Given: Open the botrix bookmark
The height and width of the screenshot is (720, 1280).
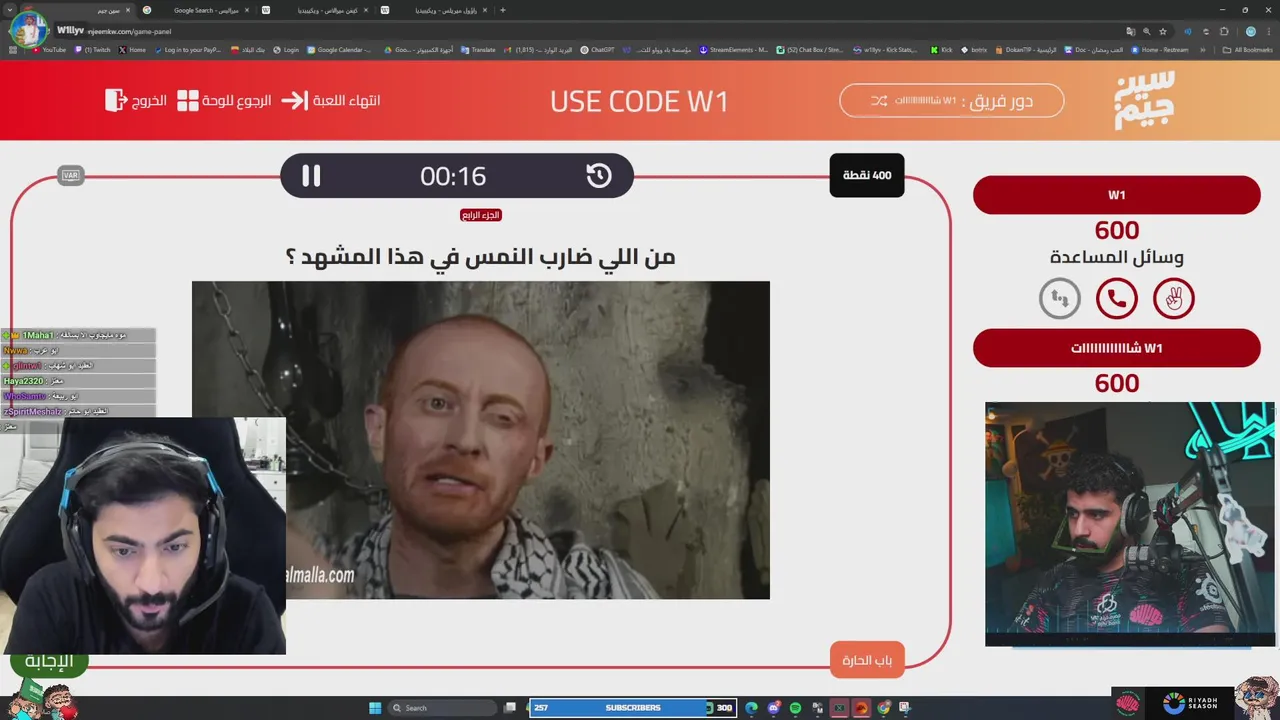Looking at the screenshot, I should [974, 49].
